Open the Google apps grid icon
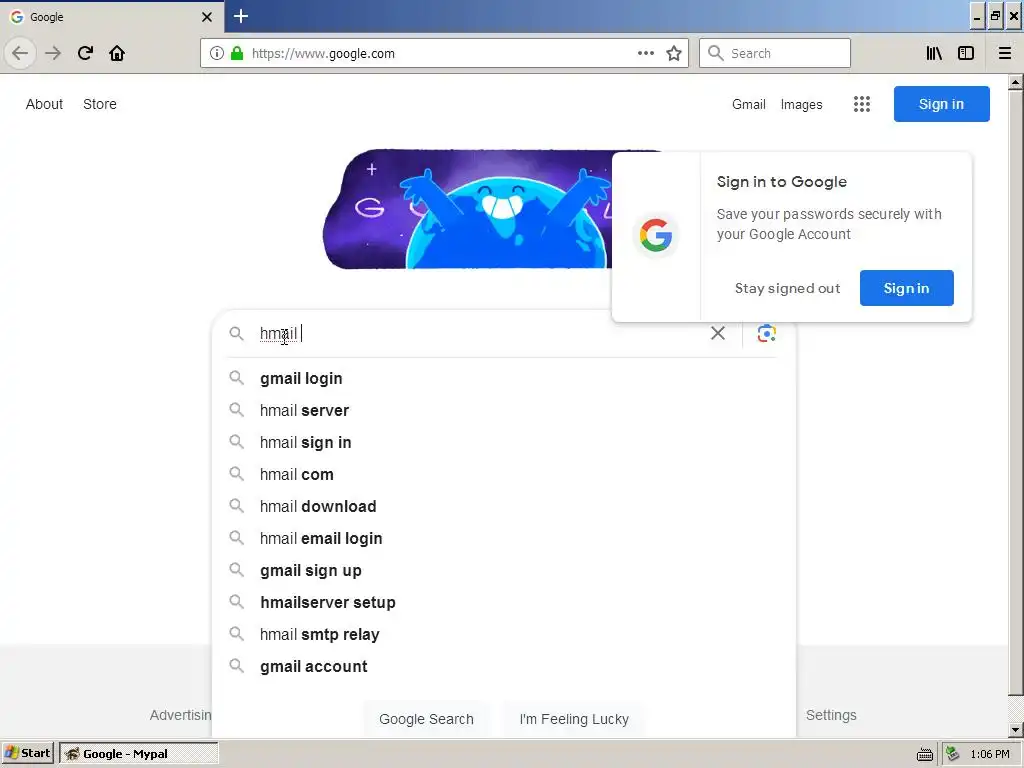 pyautogui.click(x=862, y=104)
